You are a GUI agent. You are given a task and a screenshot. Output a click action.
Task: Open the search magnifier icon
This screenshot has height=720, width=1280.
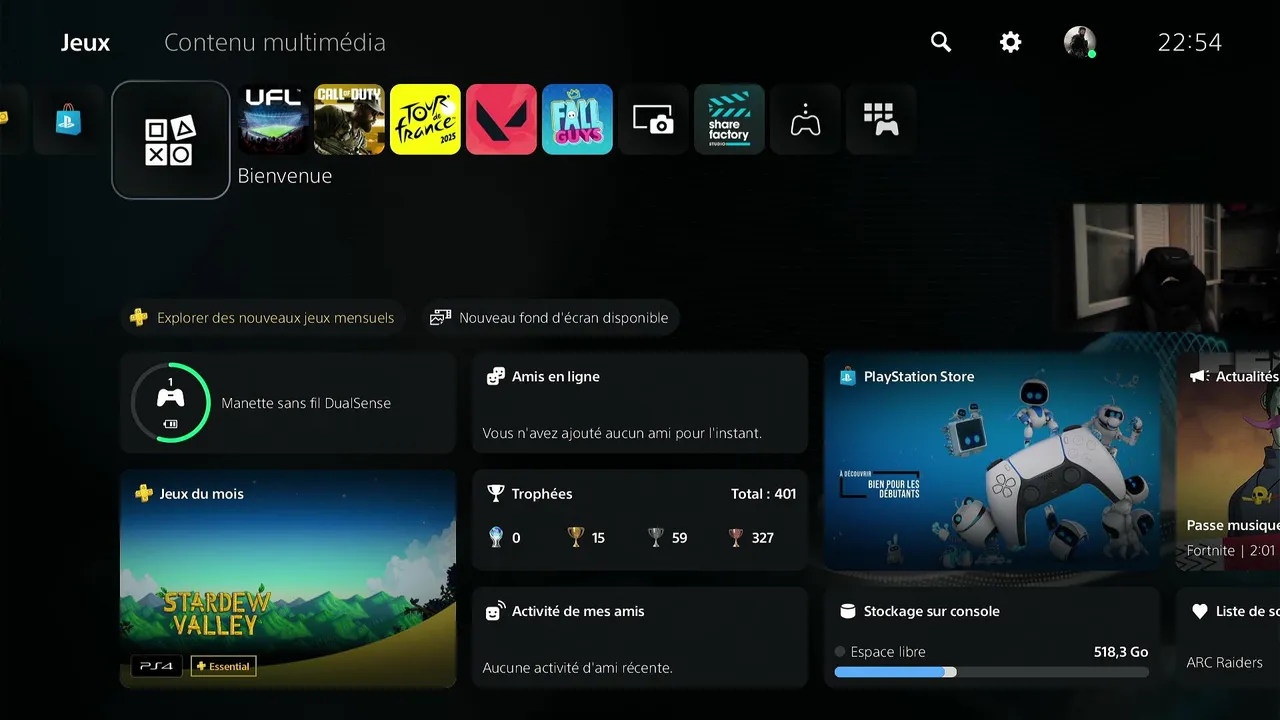(941, 42)
